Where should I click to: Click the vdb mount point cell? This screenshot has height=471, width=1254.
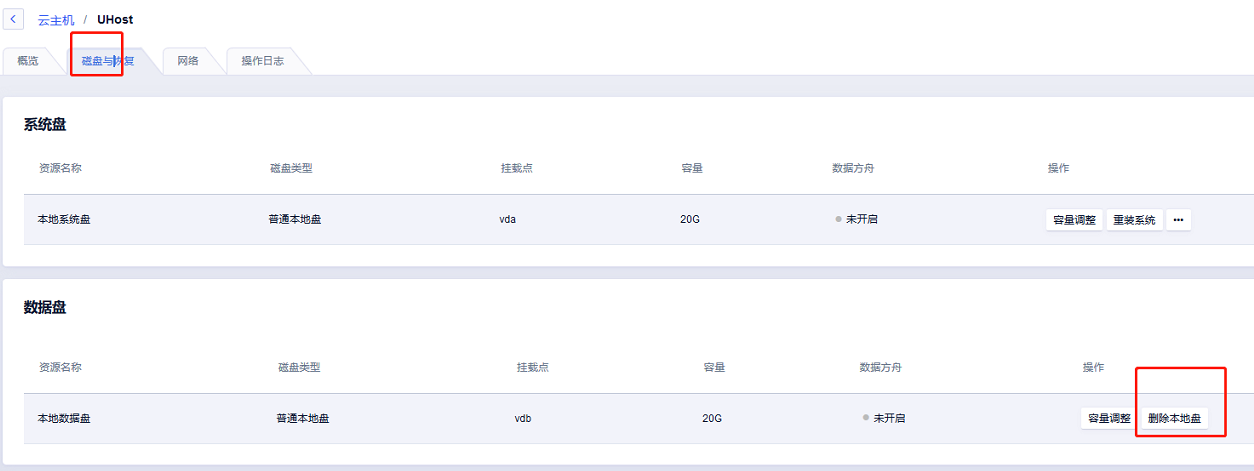(x=523, y=418)
